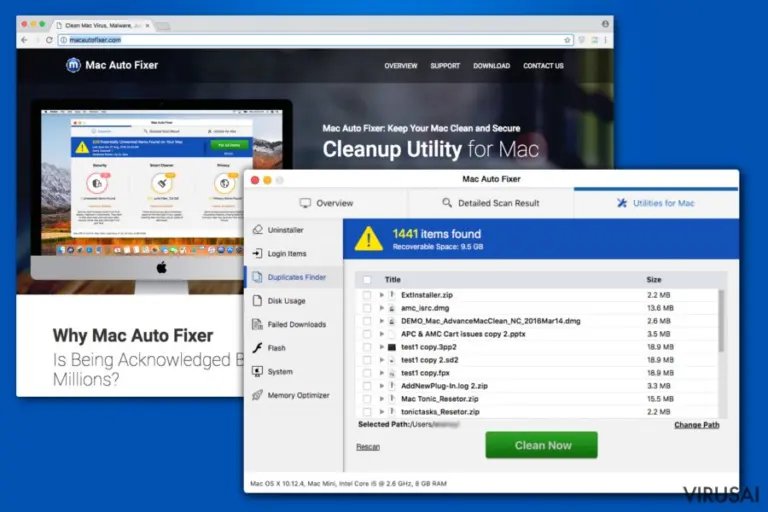768x512 pixels.
Task: Go back in the browser window
Action: click(25, 40)
